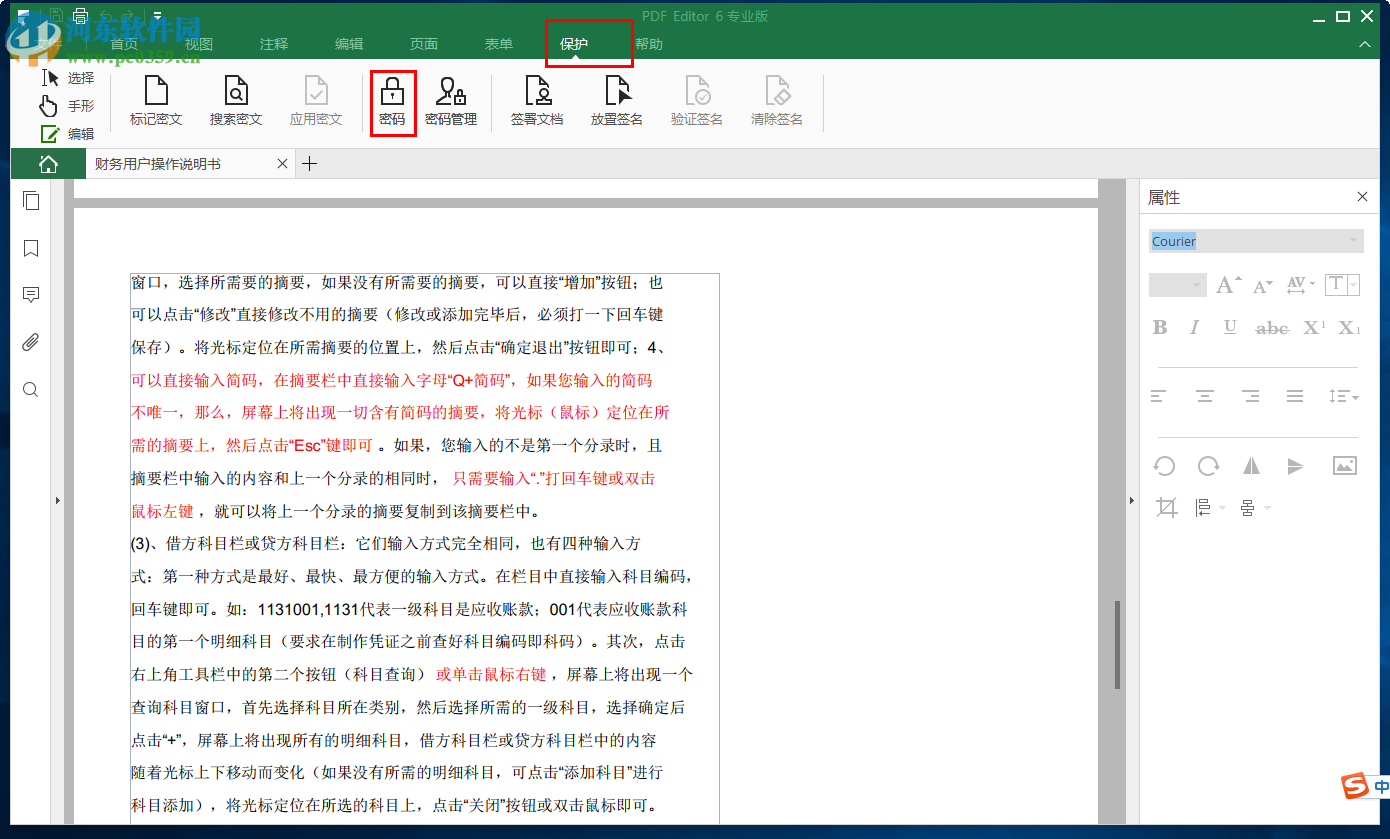
Task: Open the attachments panel paperclip icon
Action: 30,341
